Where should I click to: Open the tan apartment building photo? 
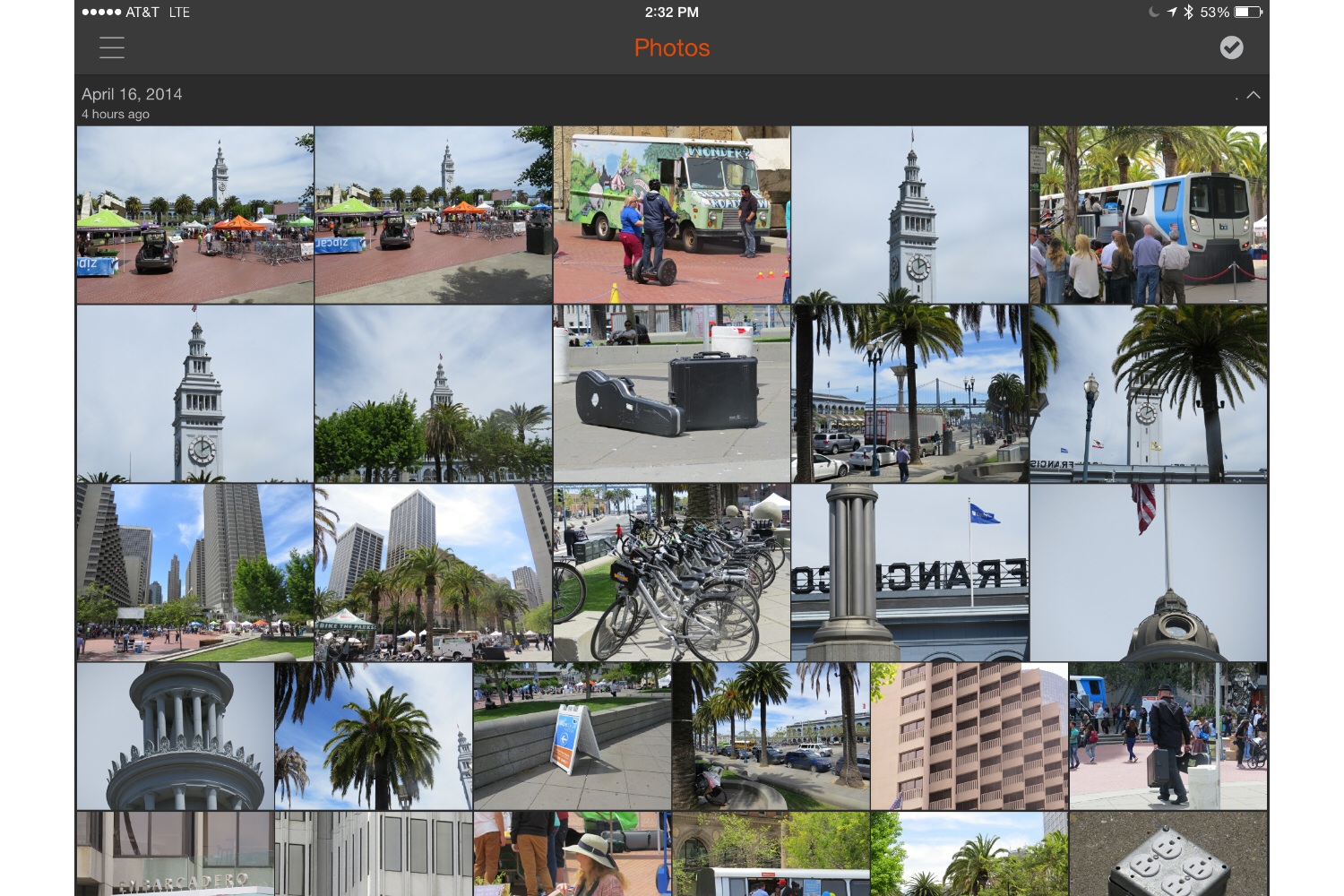point(969,737)
